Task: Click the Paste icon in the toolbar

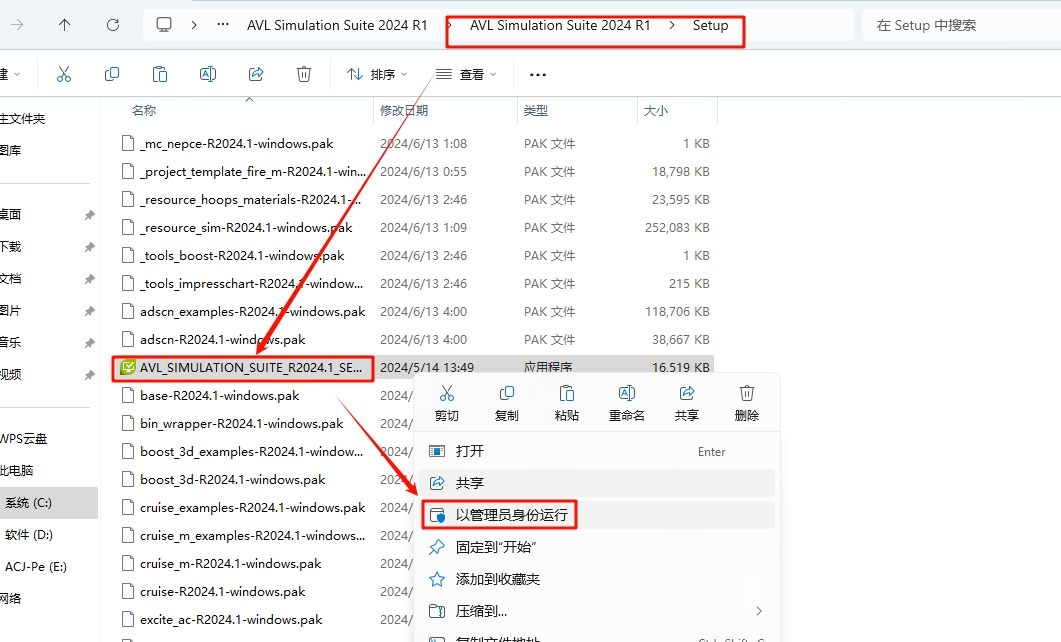Action: coord(159,74)
